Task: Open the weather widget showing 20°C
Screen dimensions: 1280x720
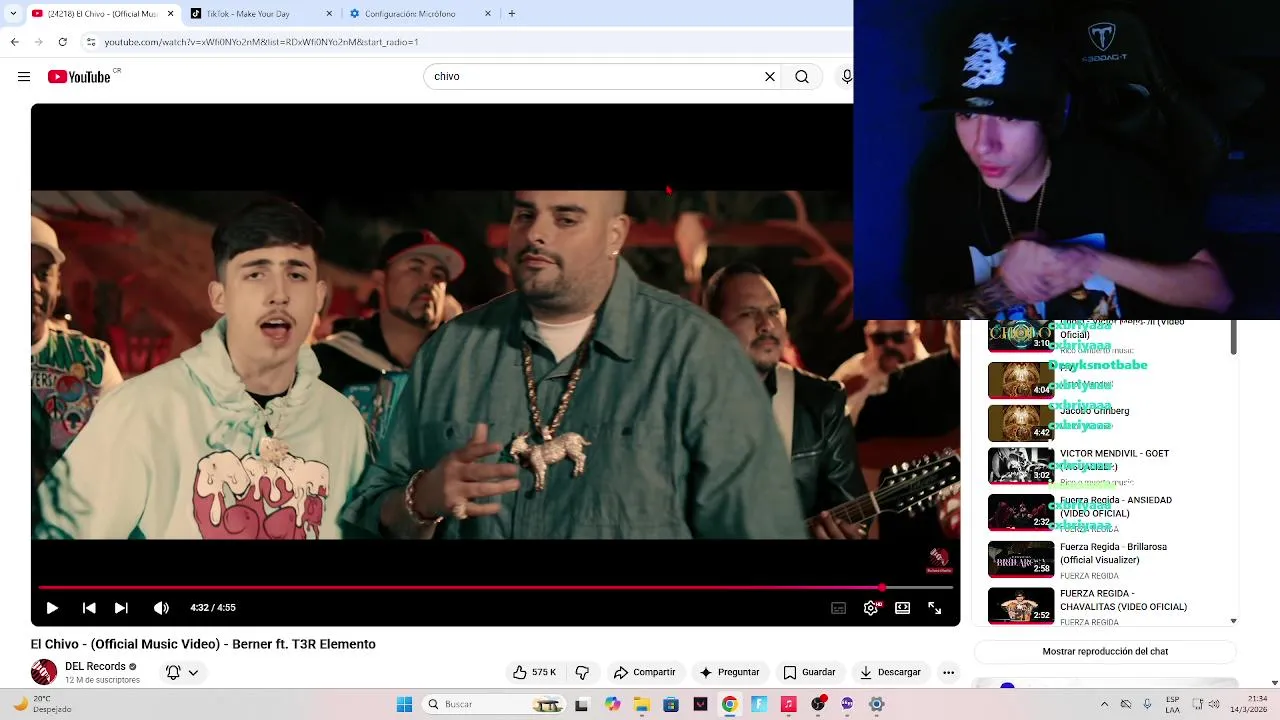Action: pos(42,704)
